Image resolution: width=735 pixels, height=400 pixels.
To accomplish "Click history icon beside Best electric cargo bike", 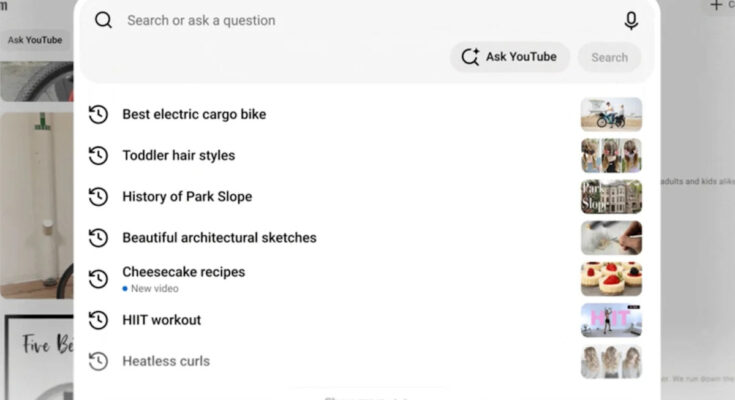I will click(98, 114).
